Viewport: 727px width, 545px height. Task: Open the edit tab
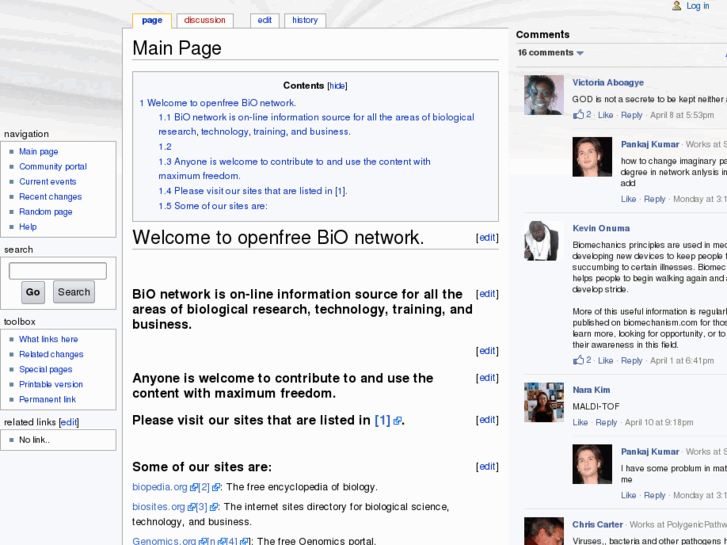[265, 20]
